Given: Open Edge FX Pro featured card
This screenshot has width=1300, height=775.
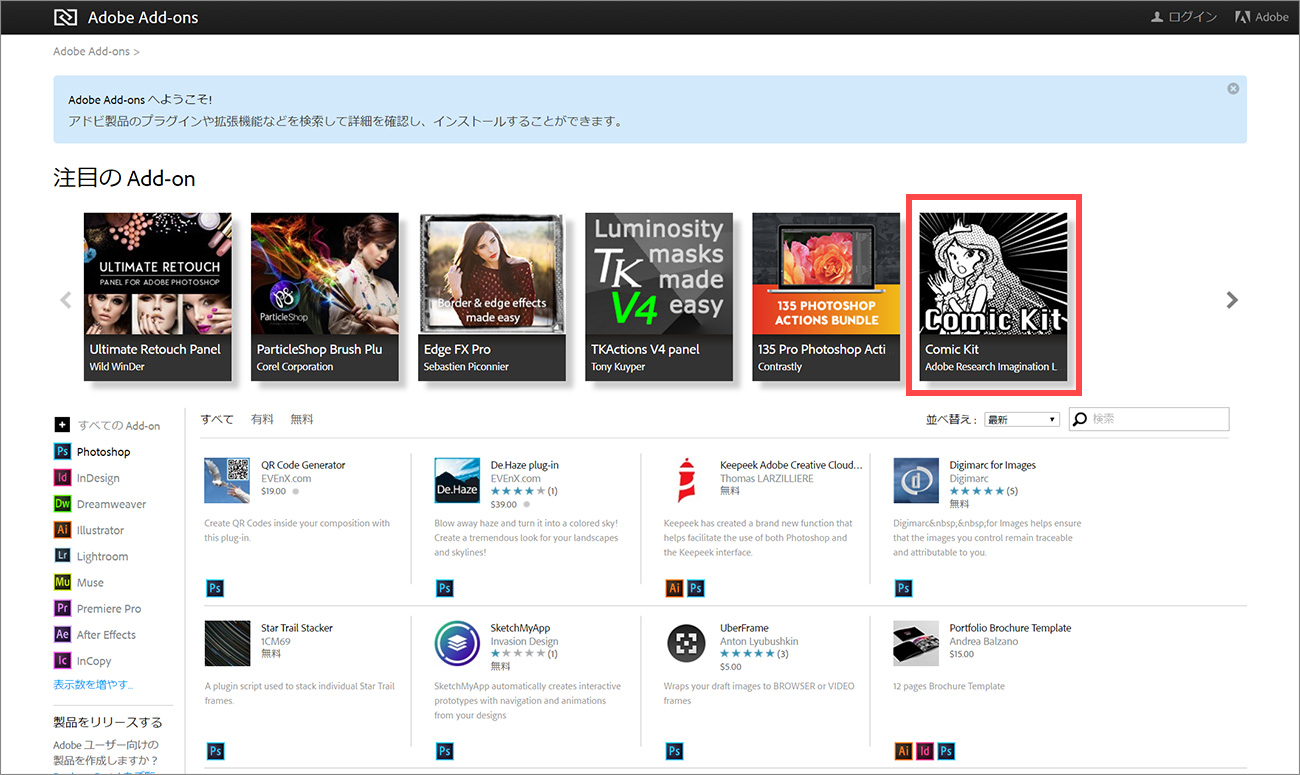Looking at the screenshot, I should 492,296.
